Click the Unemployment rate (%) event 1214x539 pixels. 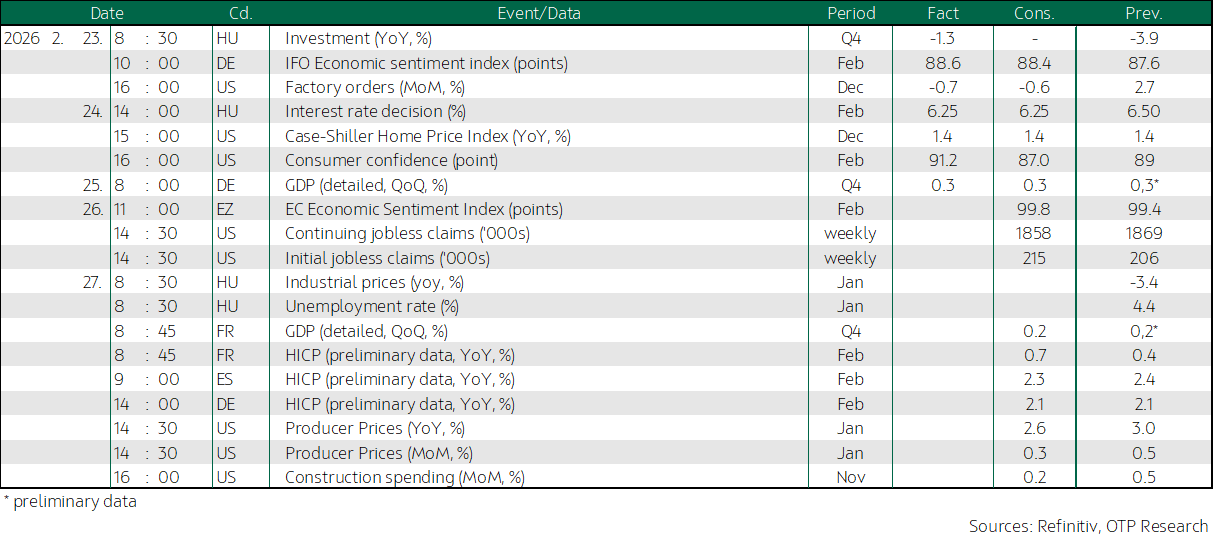click(x=372, y=306)
